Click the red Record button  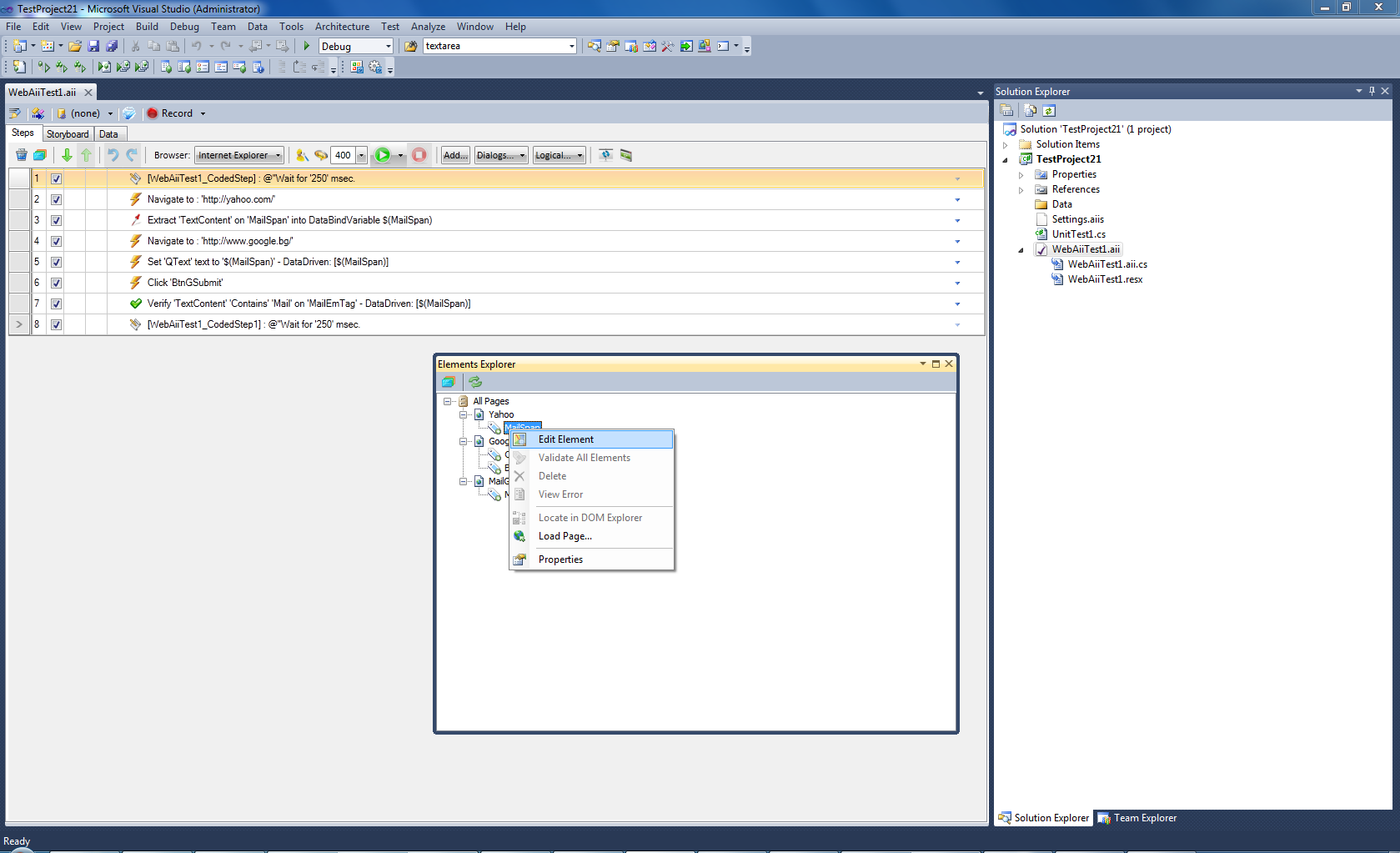coord(169,113)
